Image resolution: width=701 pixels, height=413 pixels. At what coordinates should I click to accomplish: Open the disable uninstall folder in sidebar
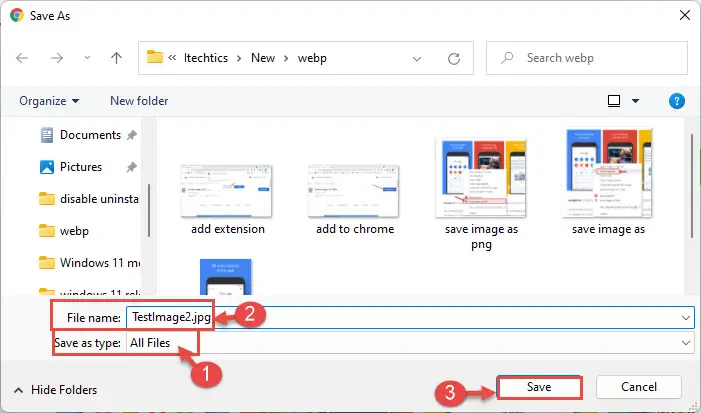[x=89, y=199]
